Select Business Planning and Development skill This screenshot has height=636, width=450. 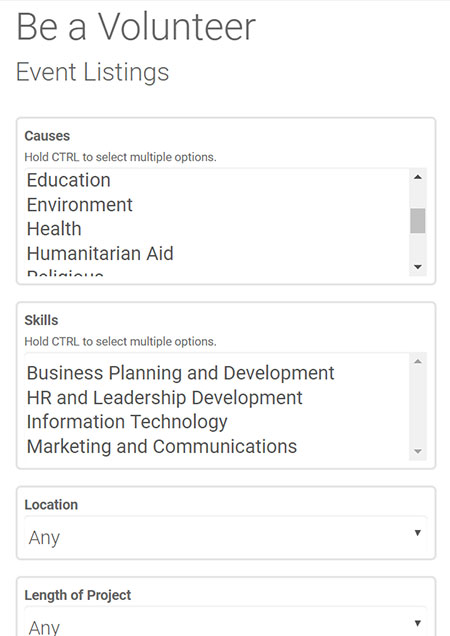[x=217, y=373]
